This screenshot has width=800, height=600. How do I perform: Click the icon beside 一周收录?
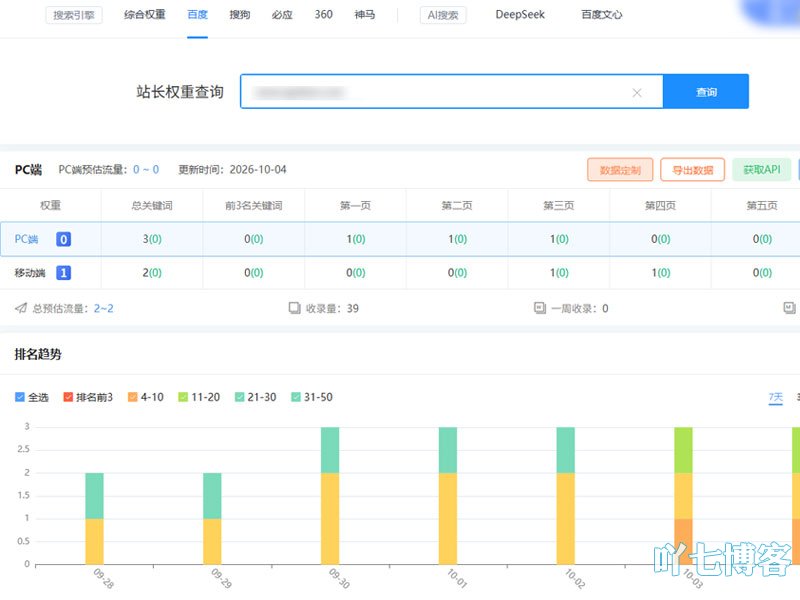540,308
